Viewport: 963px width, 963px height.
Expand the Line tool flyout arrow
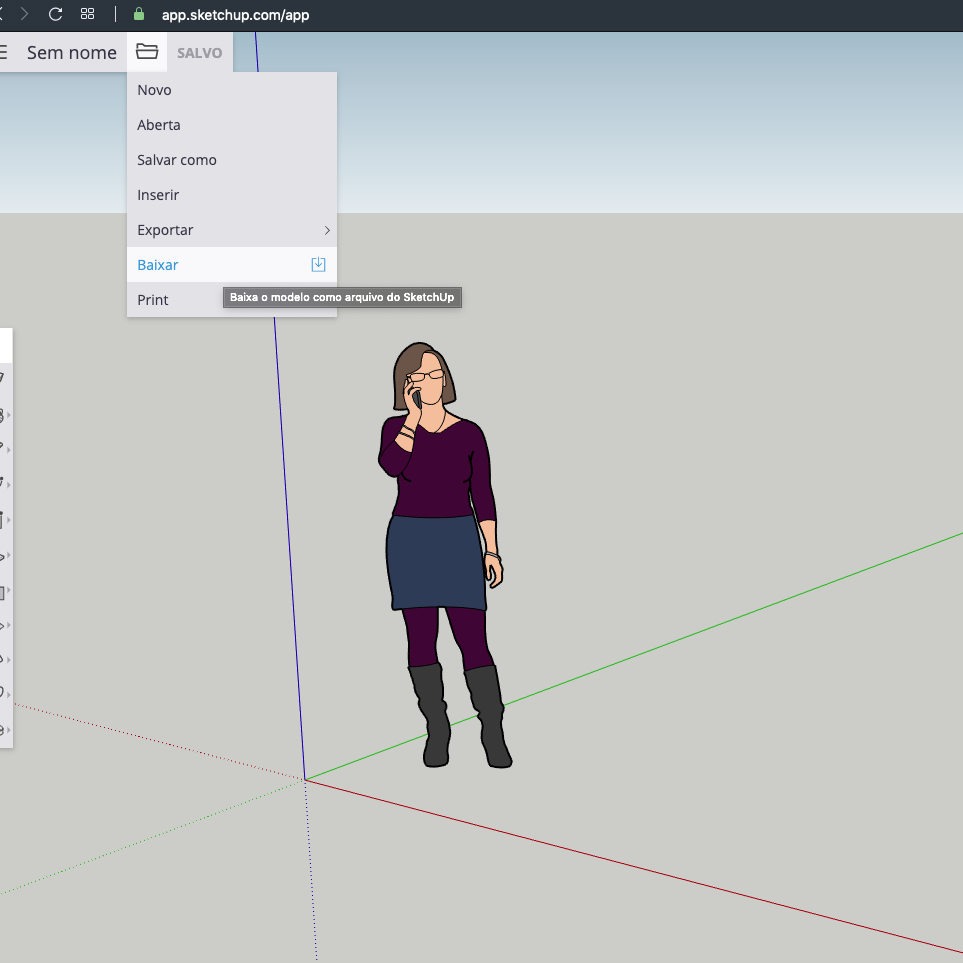[x=9, y=449]
